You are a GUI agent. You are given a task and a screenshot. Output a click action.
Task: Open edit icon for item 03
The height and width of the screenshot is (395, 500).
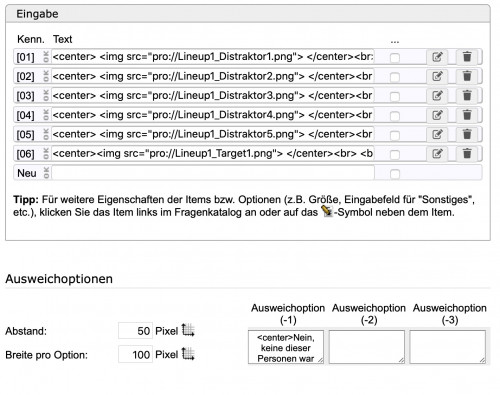(x=437, y=96)
